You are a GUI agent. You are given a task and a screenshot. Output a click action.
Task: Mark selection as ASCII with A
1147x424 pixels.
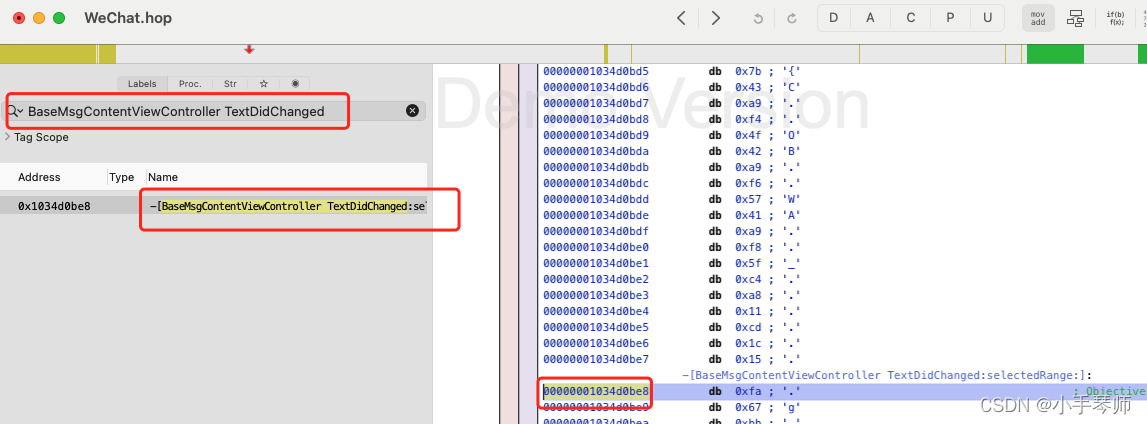[870, 18]
